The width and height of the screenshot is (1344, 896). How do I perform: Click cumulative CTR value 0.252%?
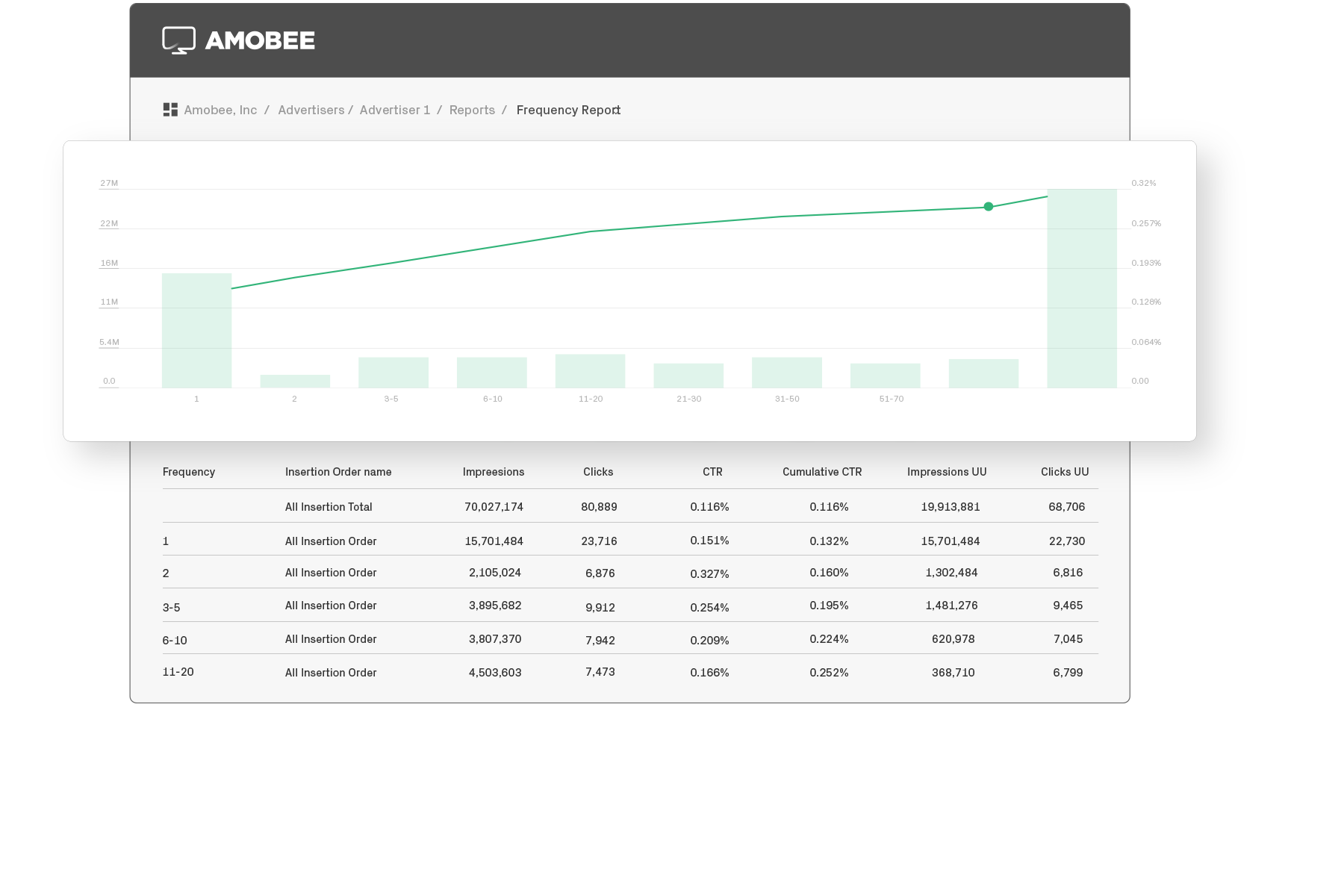pyautogui.click(x=829, y=673)
